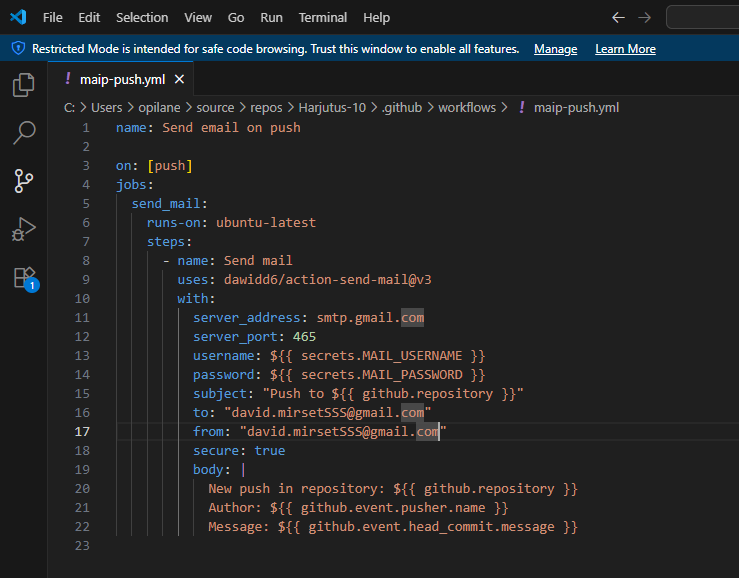Click the Restricted Mode shield icon
The image size is (739, 578).
18,49
